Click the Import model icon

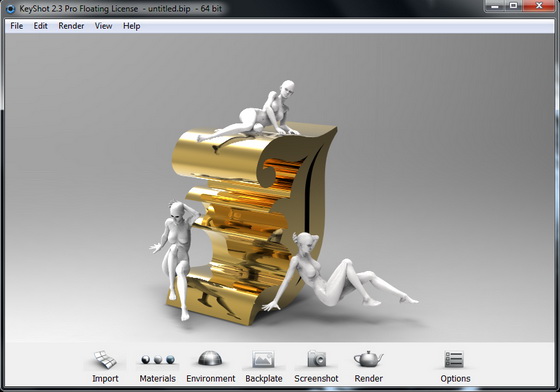click(x=105, y=359)
